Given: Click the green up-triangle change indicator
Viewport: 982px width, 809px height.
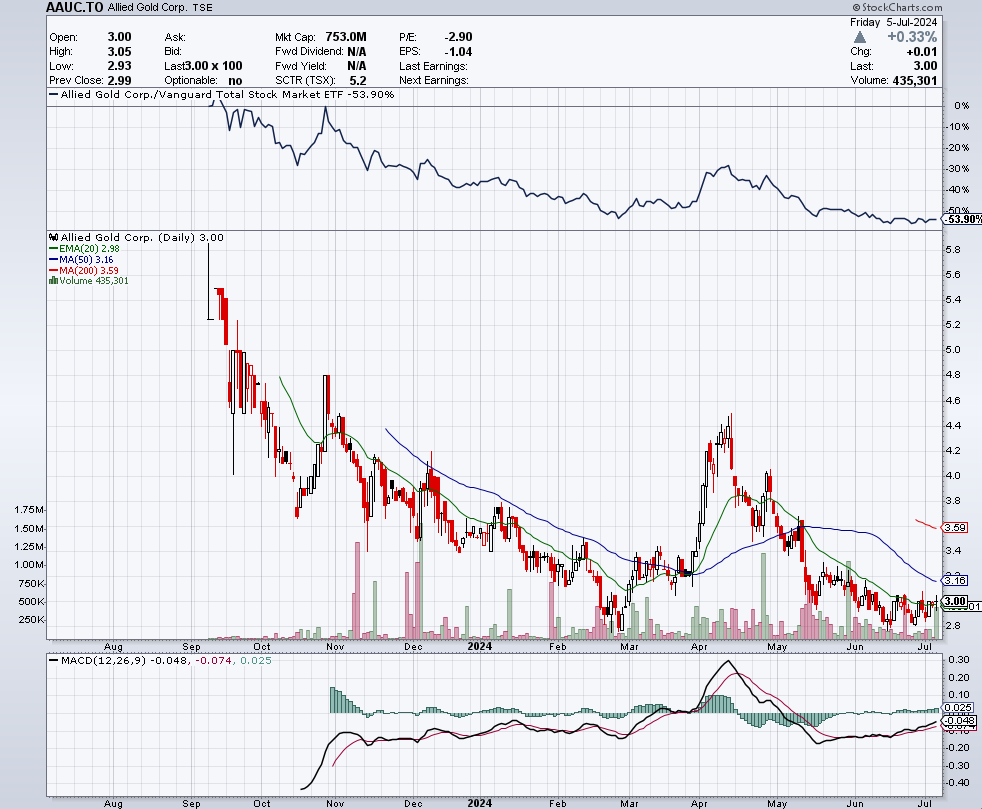Looking at the screenshot, I should 860,37.
